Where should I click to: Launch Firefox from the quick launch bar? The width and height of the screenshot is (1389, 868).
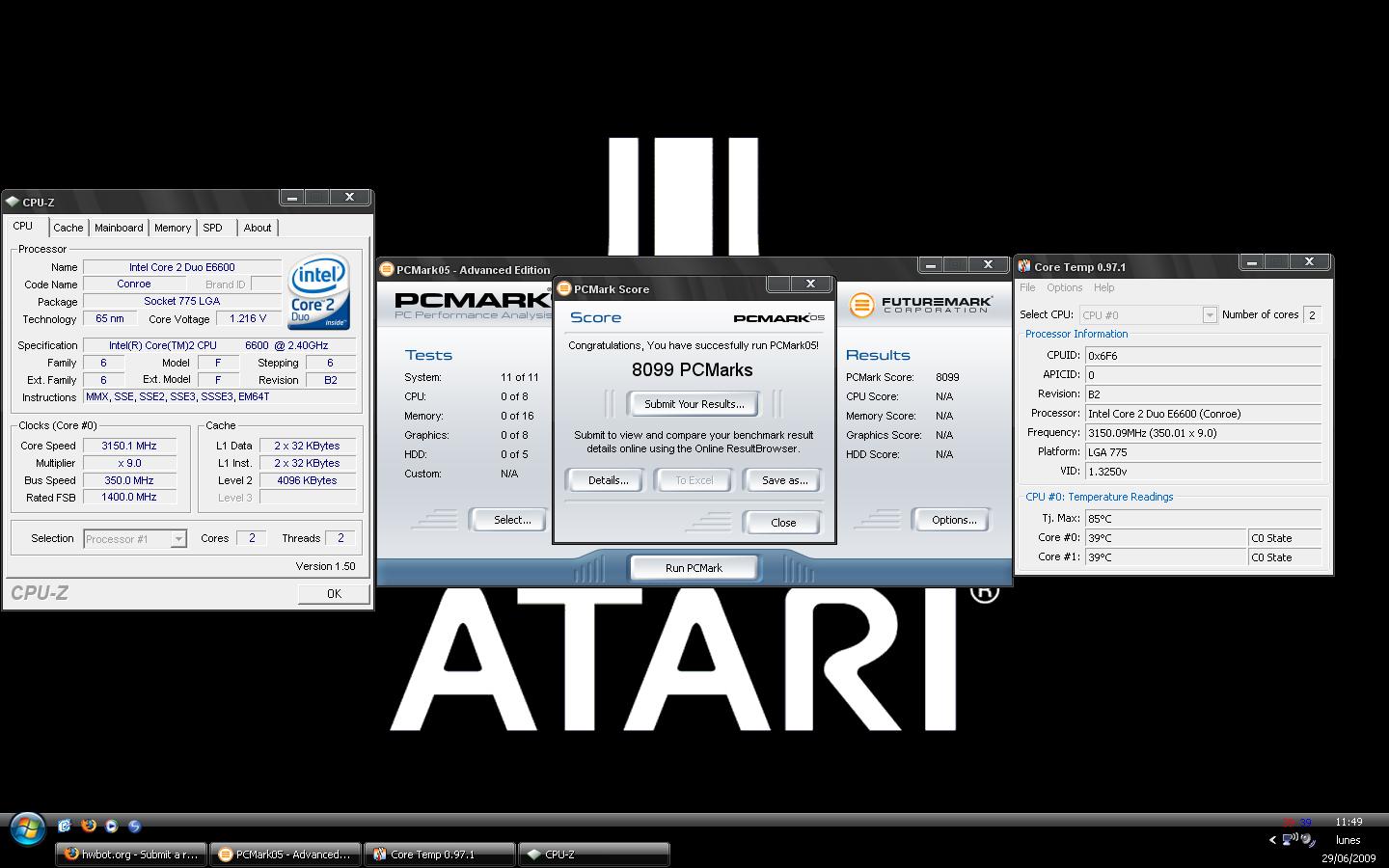coord(89,826)
